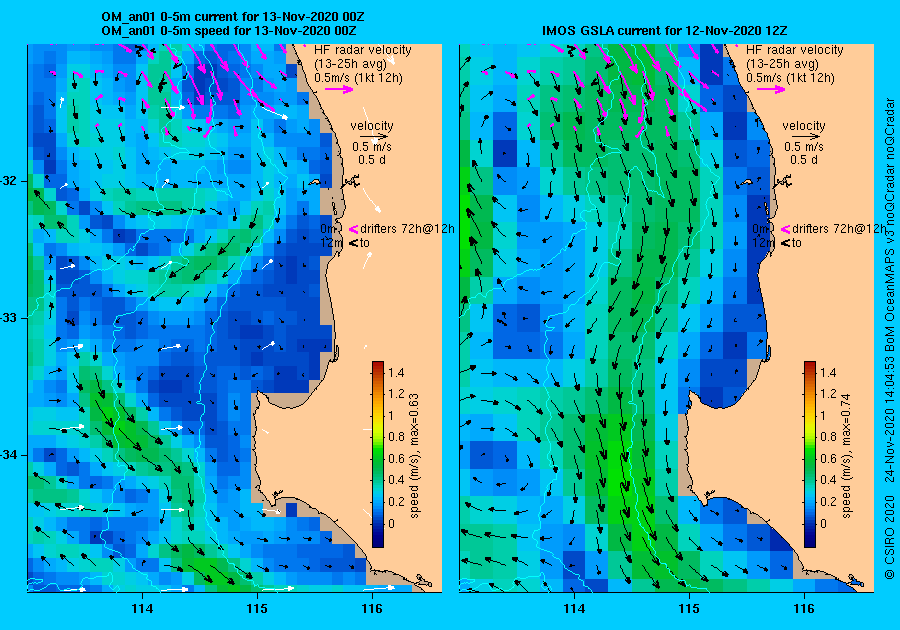Click title 'OM_an01 0-5m current for 13-Nov-2020 00Z'

(232, 17)
